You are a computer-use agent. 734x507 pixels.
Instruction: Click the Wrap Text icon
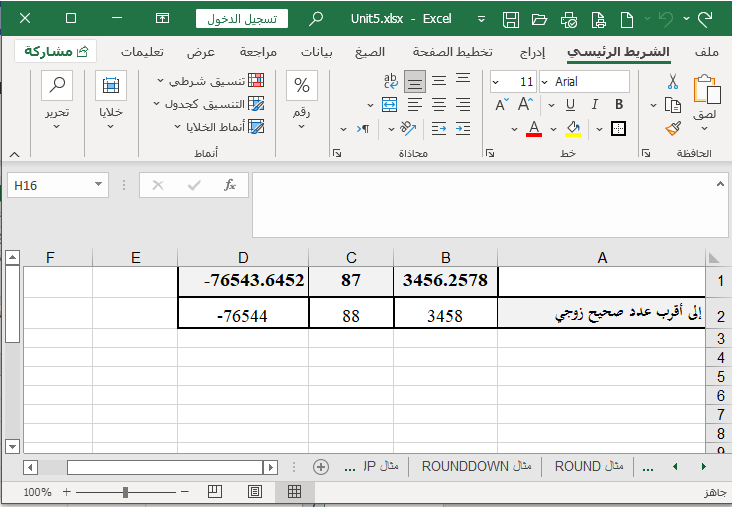(x=391, y=82)
